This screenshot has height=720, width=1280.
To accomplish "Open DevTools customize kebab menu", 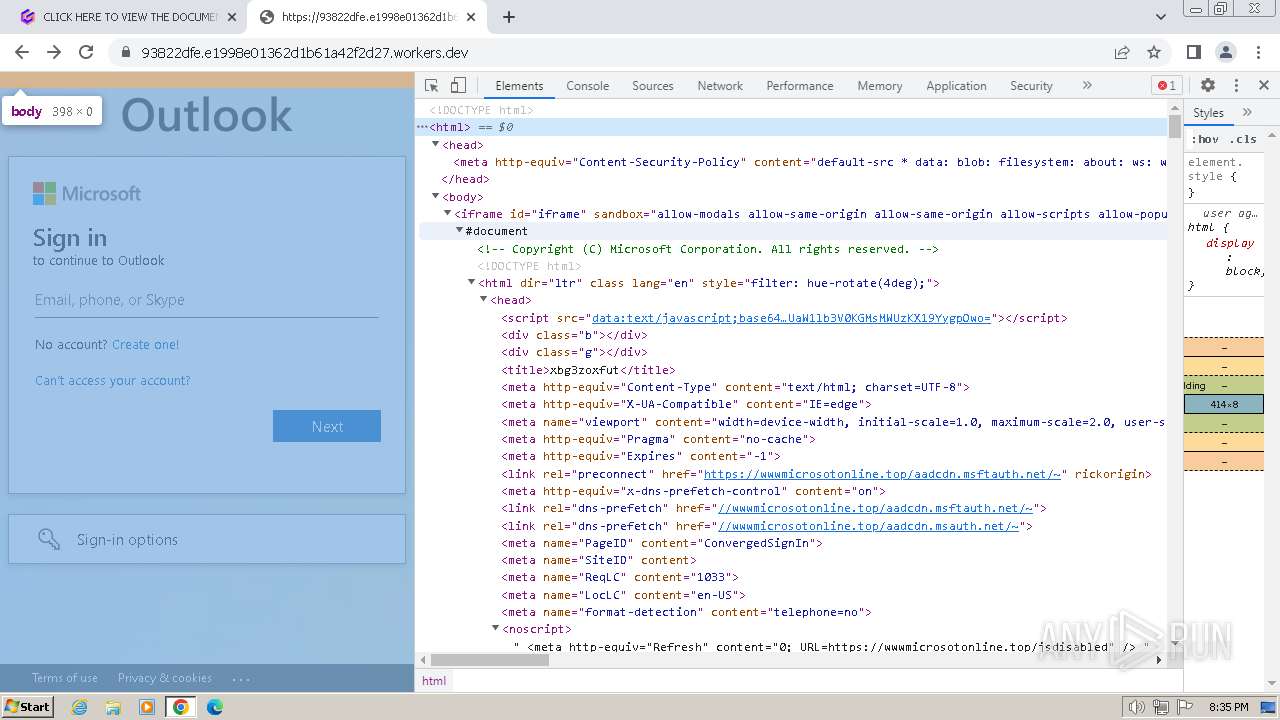I will 1236,86.
